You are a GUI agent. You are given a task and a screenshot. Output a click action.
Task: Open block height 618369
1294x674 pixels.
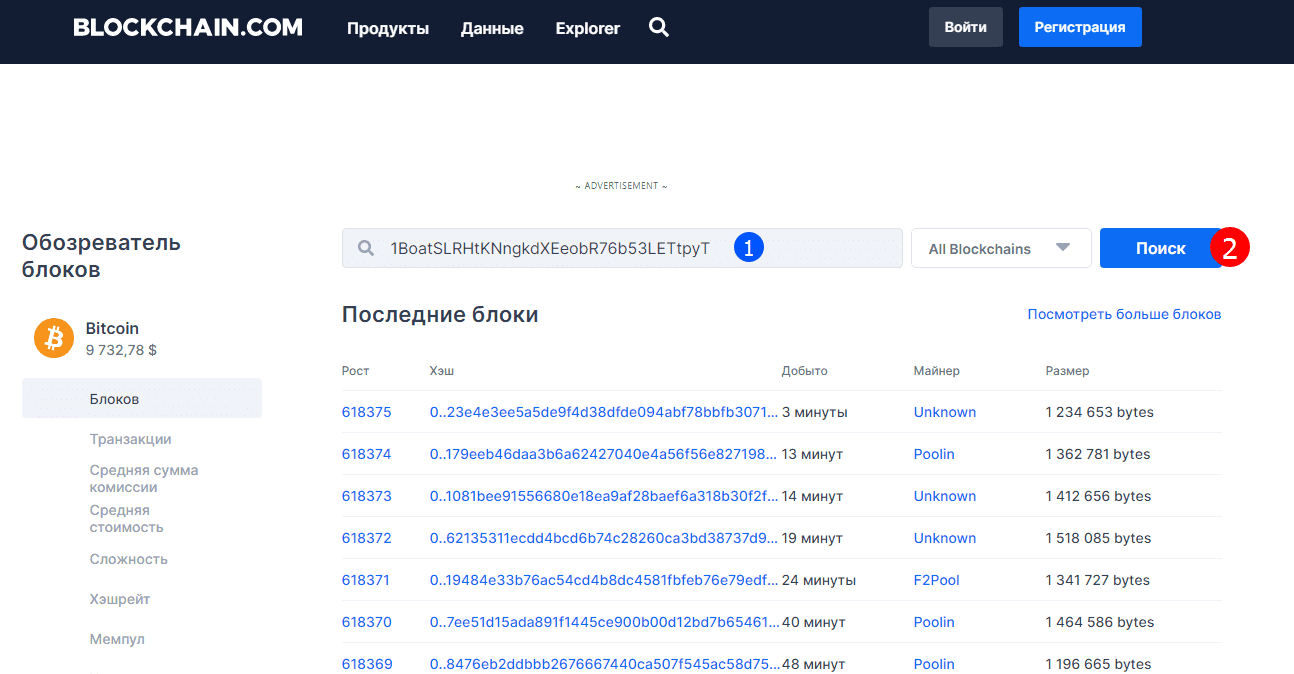(x=367, y=664)
